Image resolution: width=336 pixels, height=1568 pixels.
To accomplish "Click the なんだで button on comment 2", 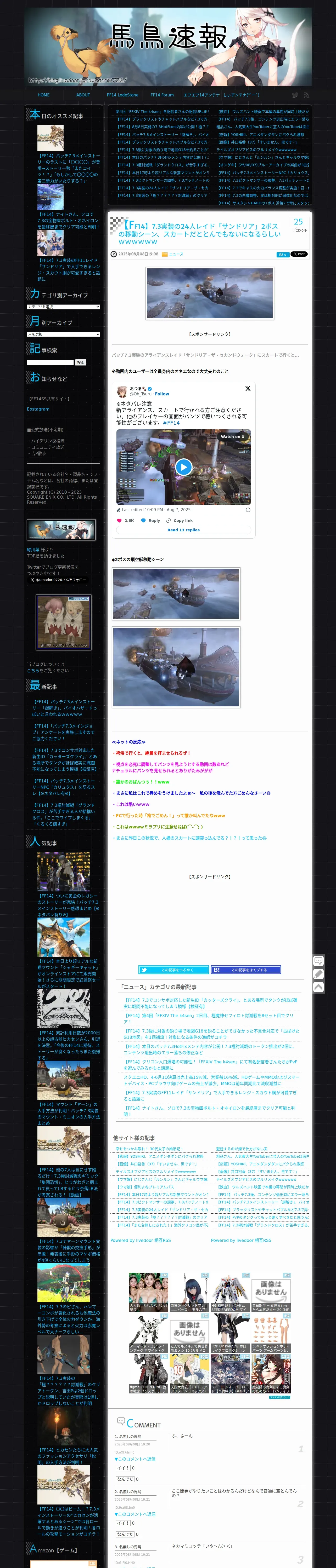I will (x=125, y=1534).
